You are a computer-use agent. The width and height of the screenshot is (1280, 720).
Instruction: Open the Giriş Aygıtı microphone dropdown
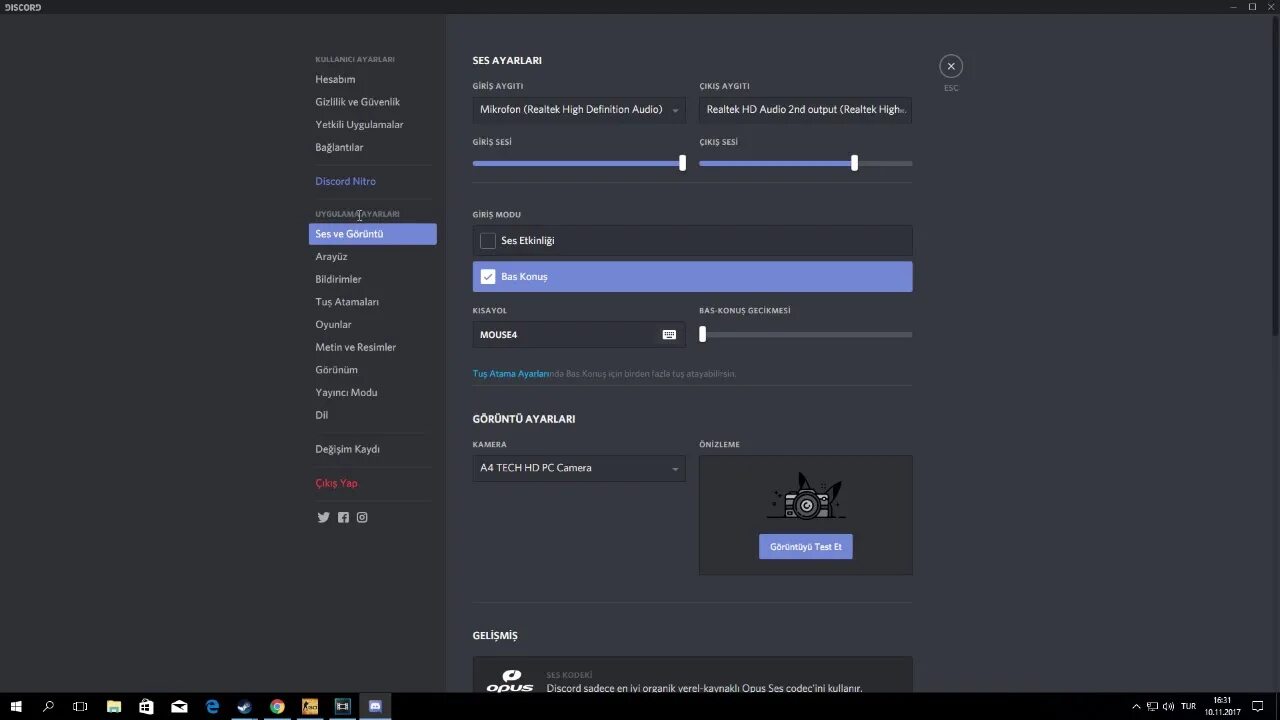click(579, 110)
